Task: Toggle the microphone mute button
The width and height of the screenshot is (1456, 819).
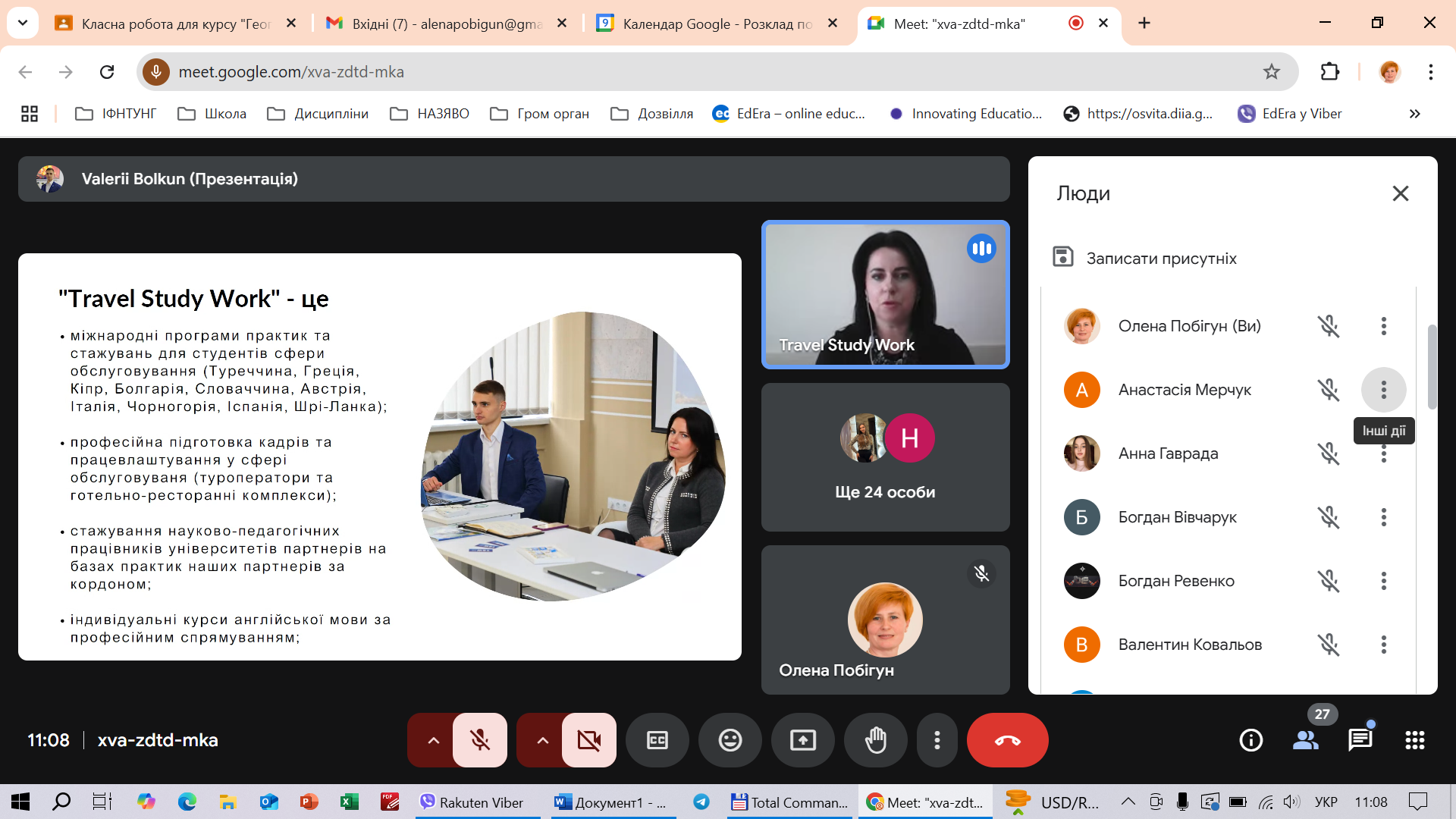Action: 480,740
